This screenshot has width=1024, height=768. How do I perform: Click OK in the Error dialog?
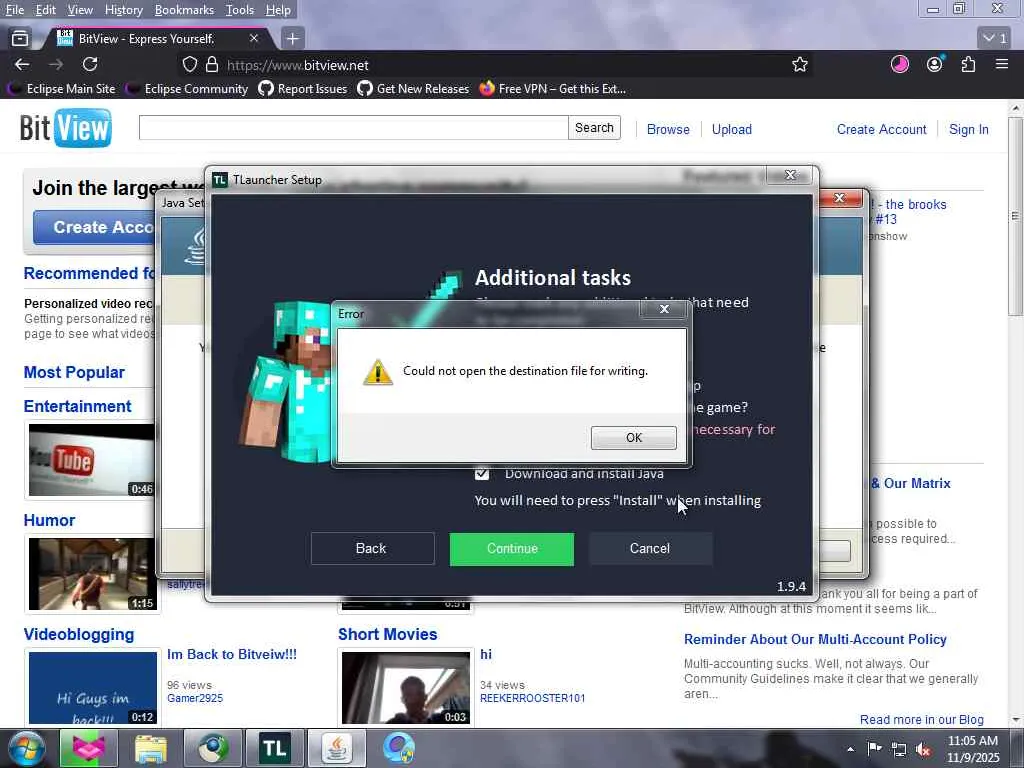pyautogui.click(x=633, y=438)
